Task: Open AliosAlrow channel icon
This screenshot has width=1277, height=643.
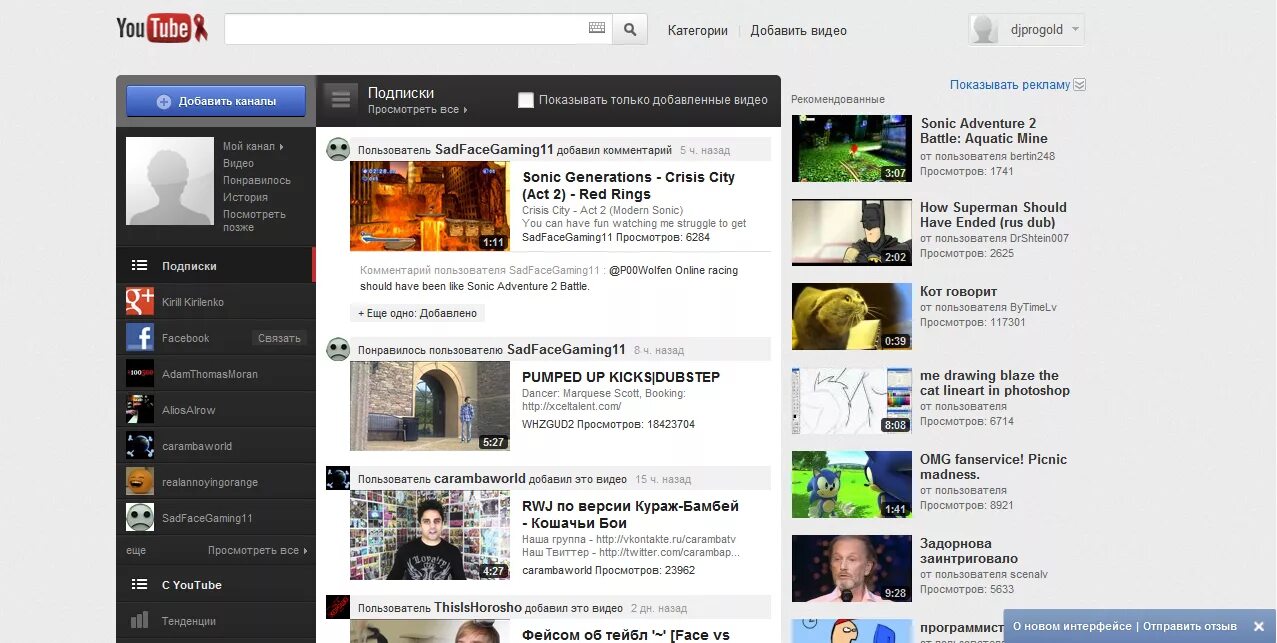Action: (x=140, y=410)
